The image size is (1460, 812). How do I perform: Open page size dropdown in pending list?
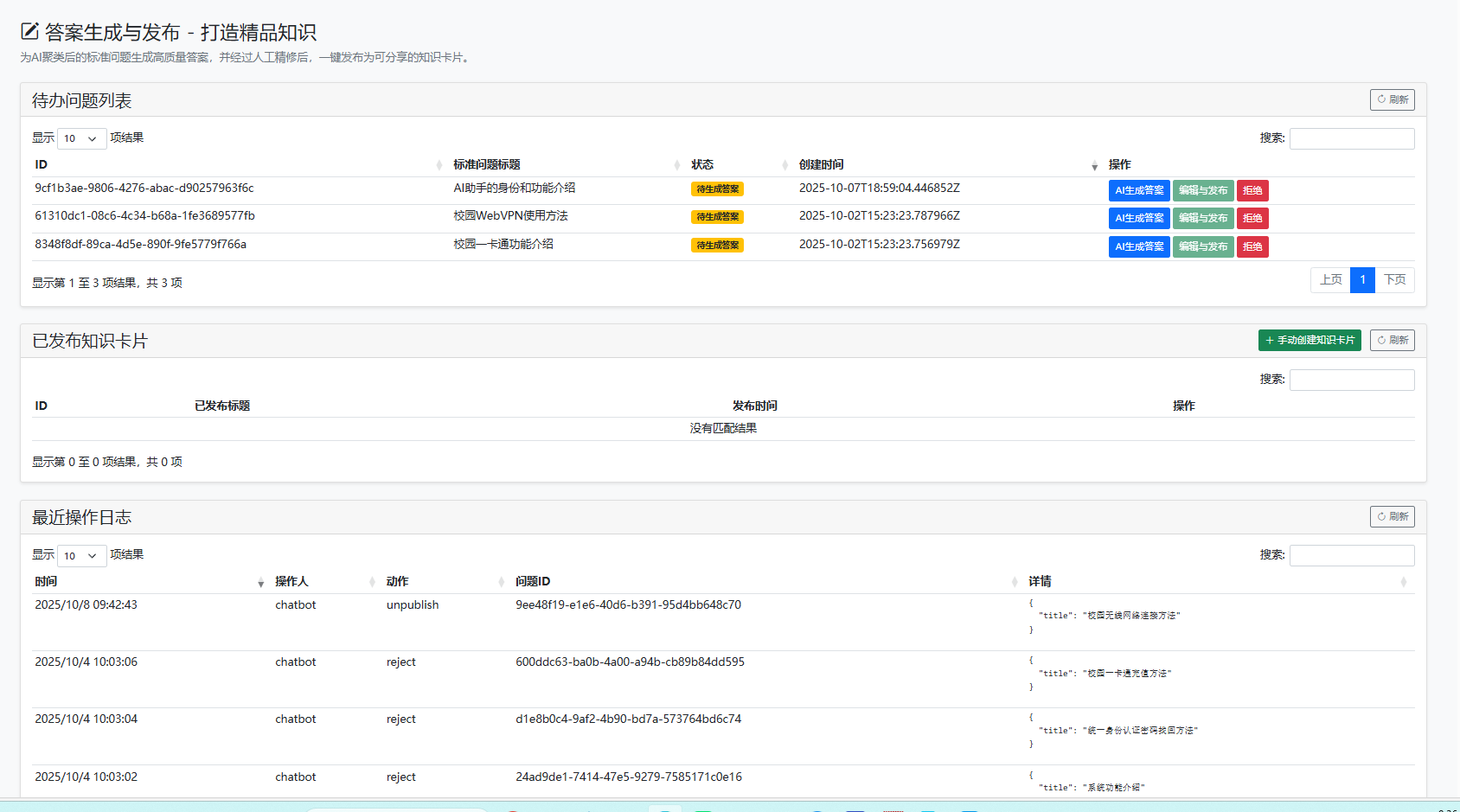[81, 138]
